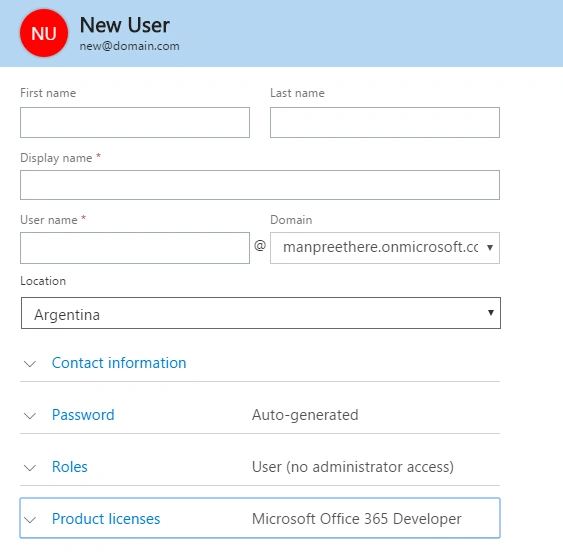Click the red NU avatar icon
Viewport: 563px width, 553px height.
[44, 33]
